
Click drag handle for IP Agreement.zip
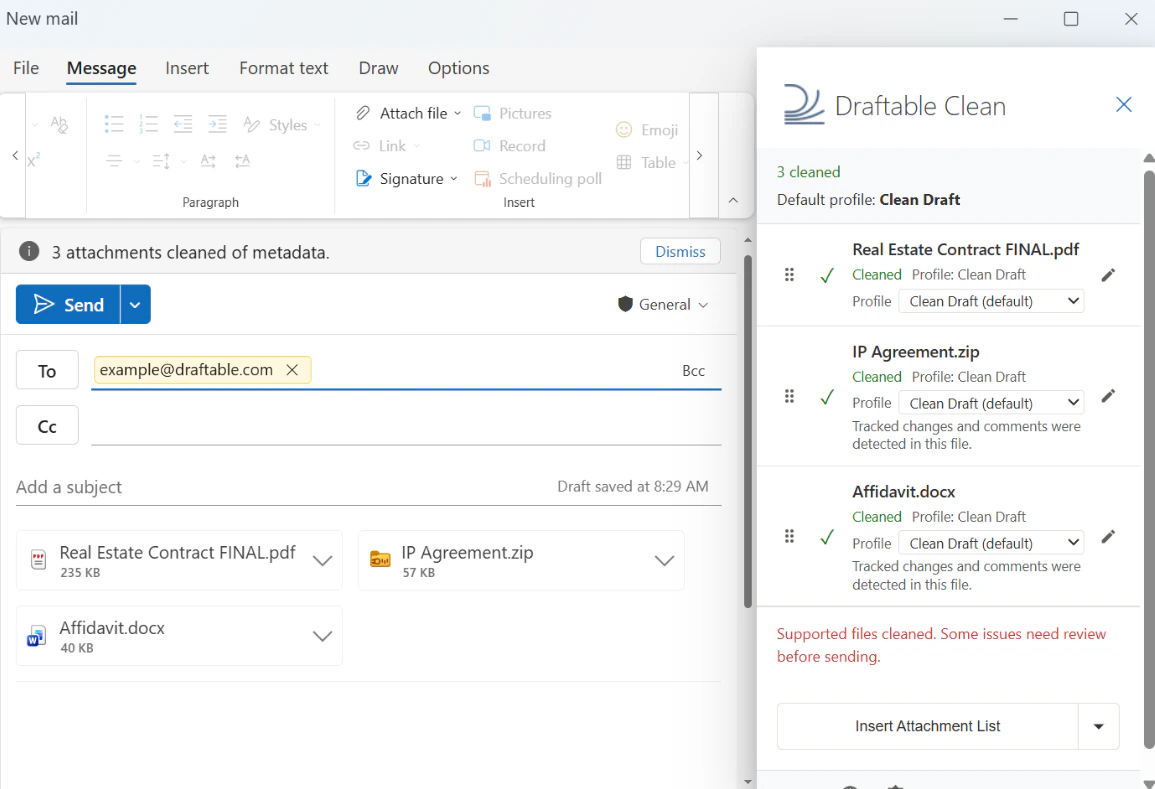789,396
